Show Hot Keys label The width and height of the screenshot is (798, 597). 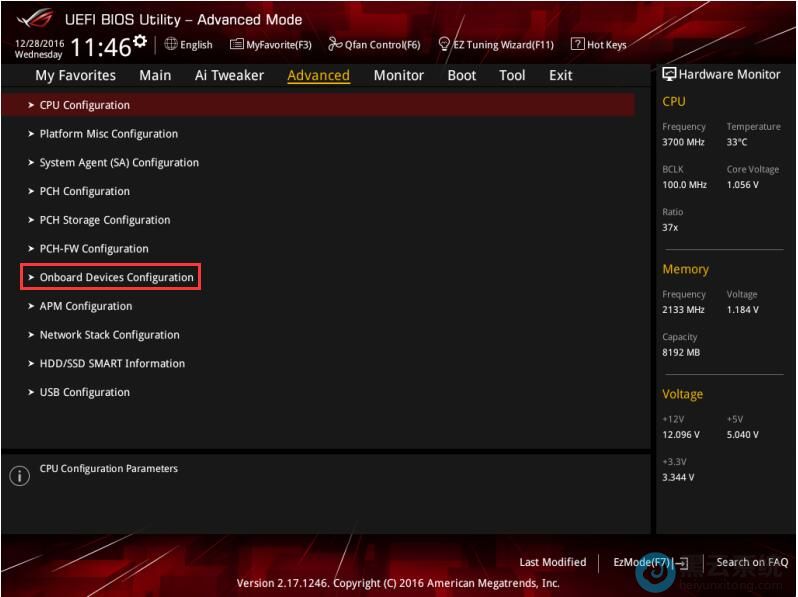(607, 45)
